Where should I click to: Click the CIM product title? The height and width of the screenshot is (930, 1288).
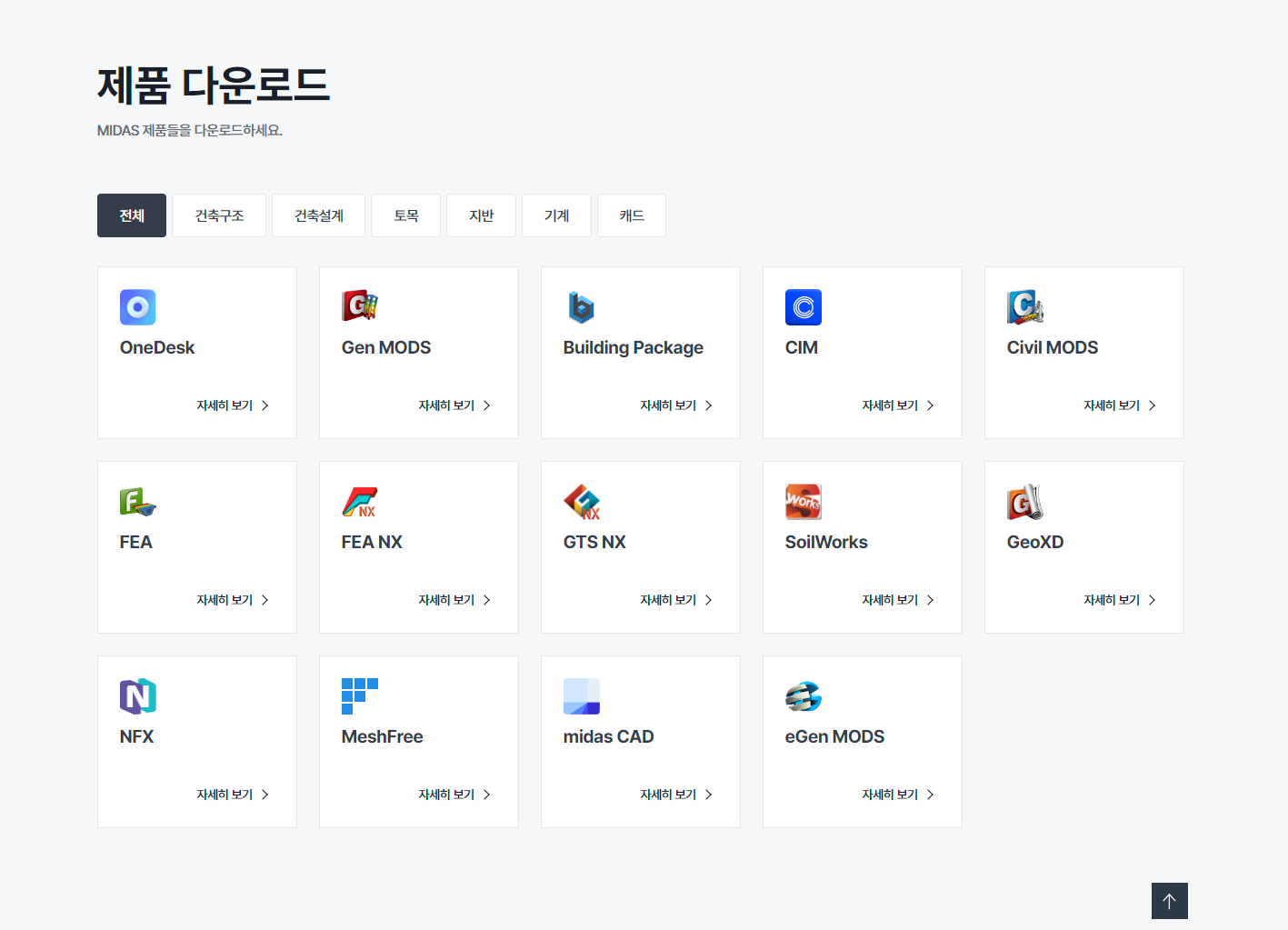click(x=802, y=347)
